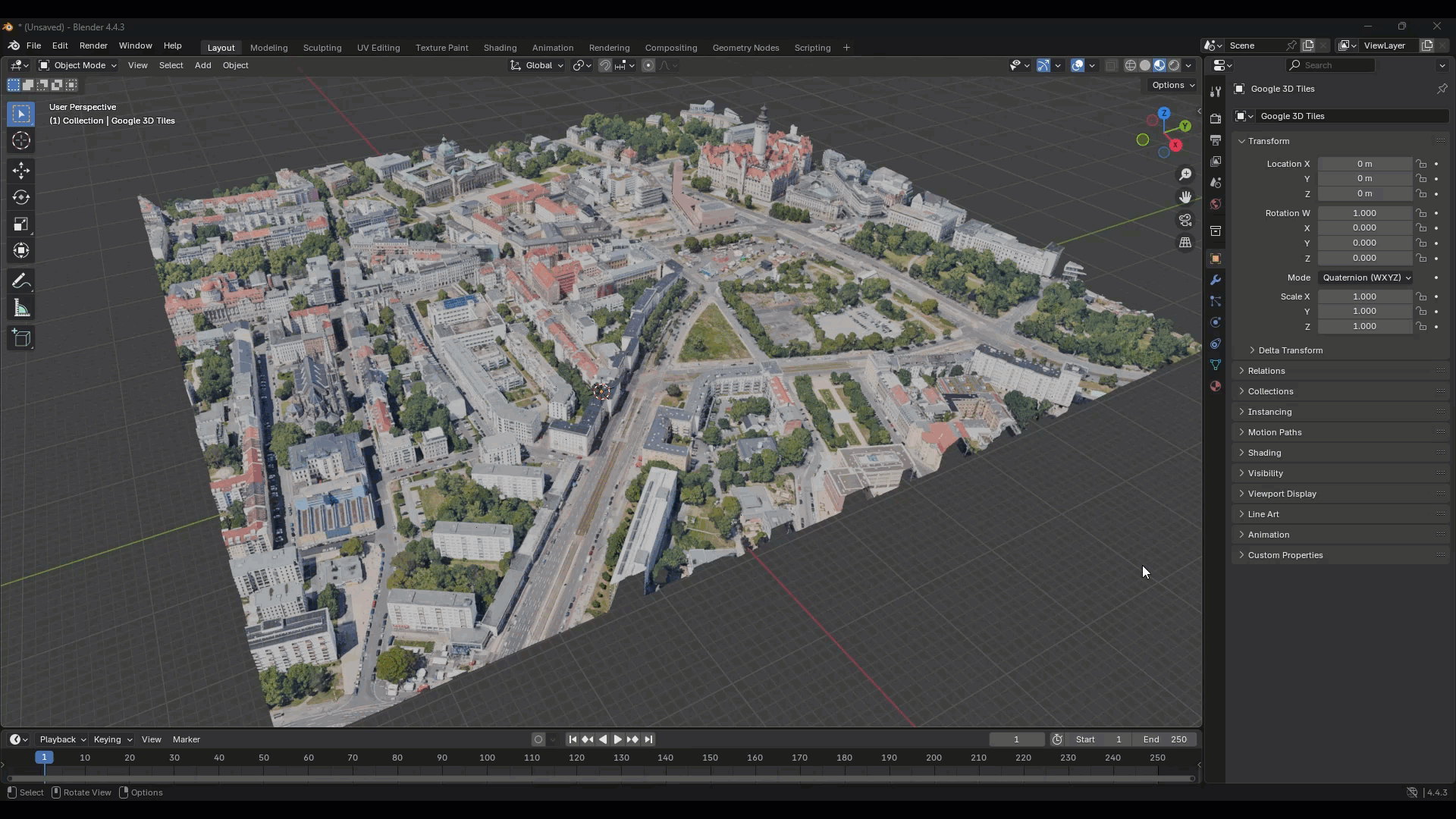Activate the Move tool
The height and width of the screenshot is (819, 1456).
[x=21, y=170]
